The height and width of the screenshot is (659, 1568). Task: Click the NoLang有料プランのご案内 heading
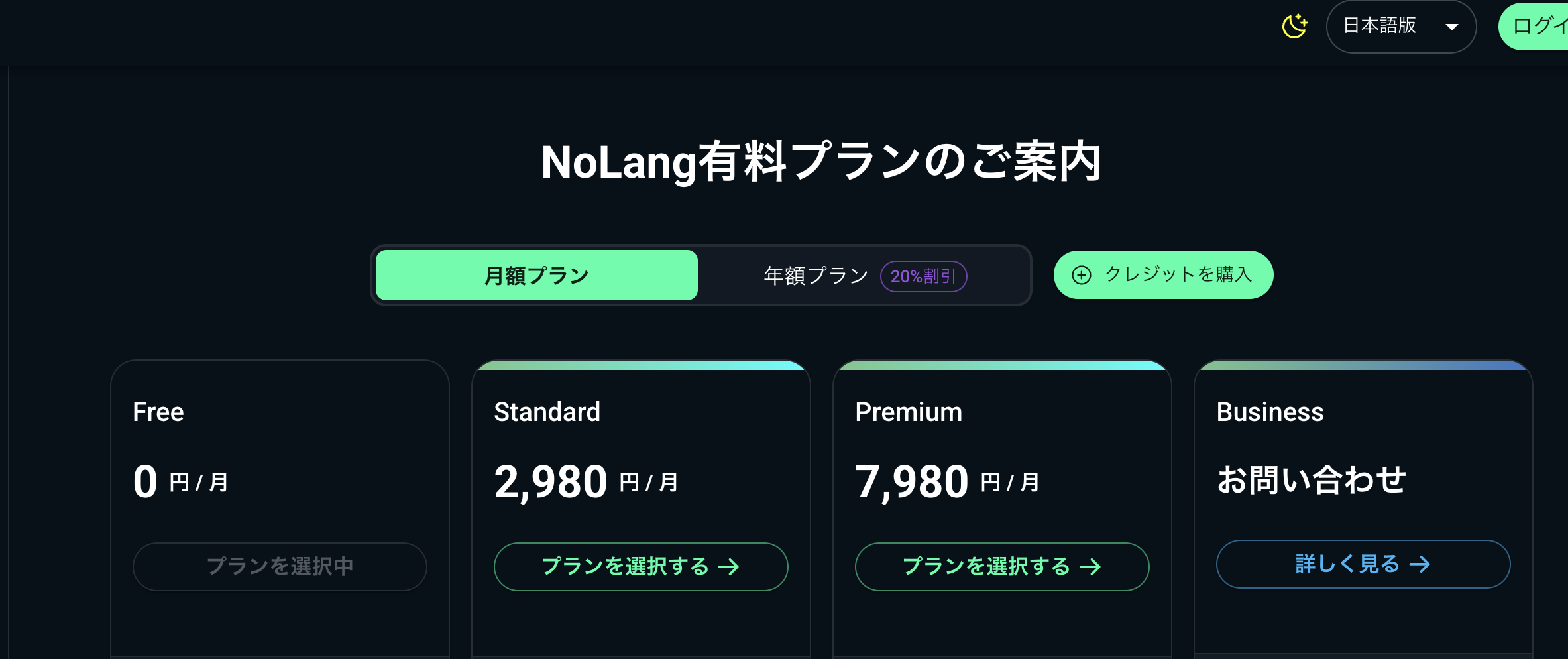coord(821,162)
